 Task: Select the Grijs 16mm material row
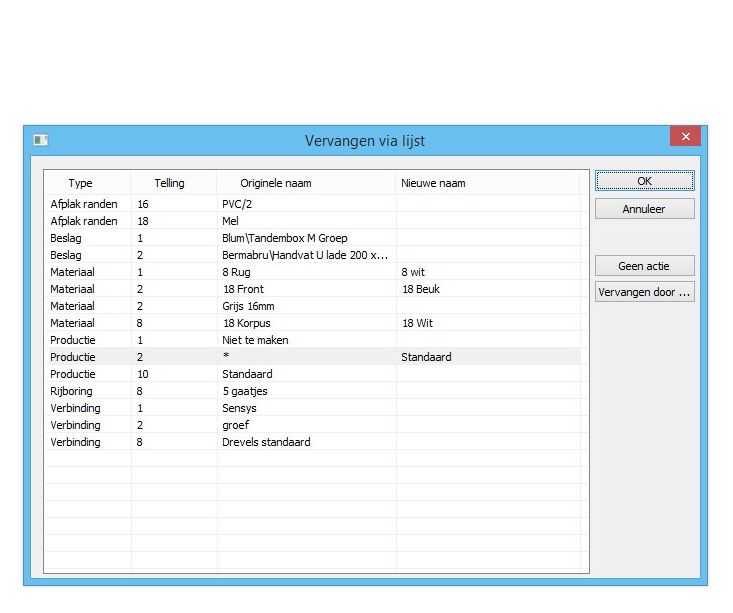249,306
